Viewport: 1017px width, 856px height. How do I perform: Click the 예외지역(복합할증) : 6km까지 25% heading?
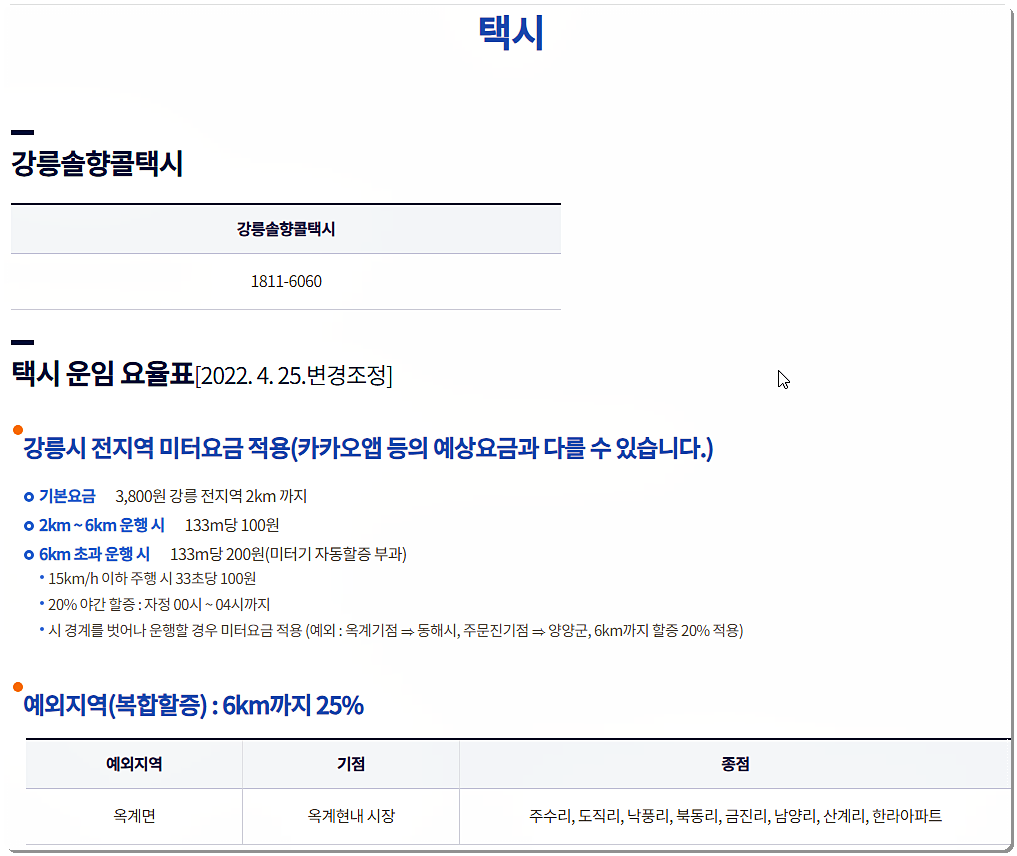(193, 705)
